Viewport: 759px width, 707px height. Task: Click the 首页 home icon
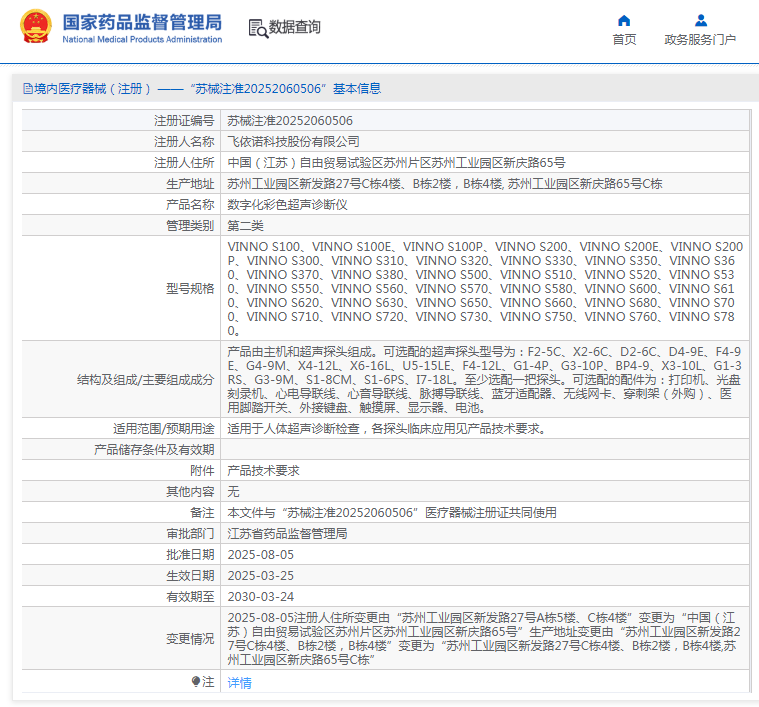pyautogui.click(x=624, y=20)
